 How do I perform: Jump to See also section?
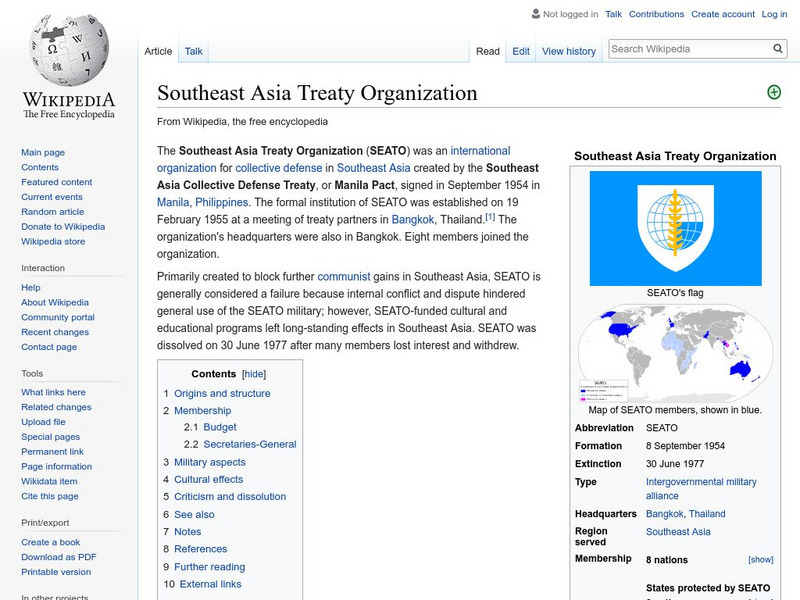[x=194, y=514]
